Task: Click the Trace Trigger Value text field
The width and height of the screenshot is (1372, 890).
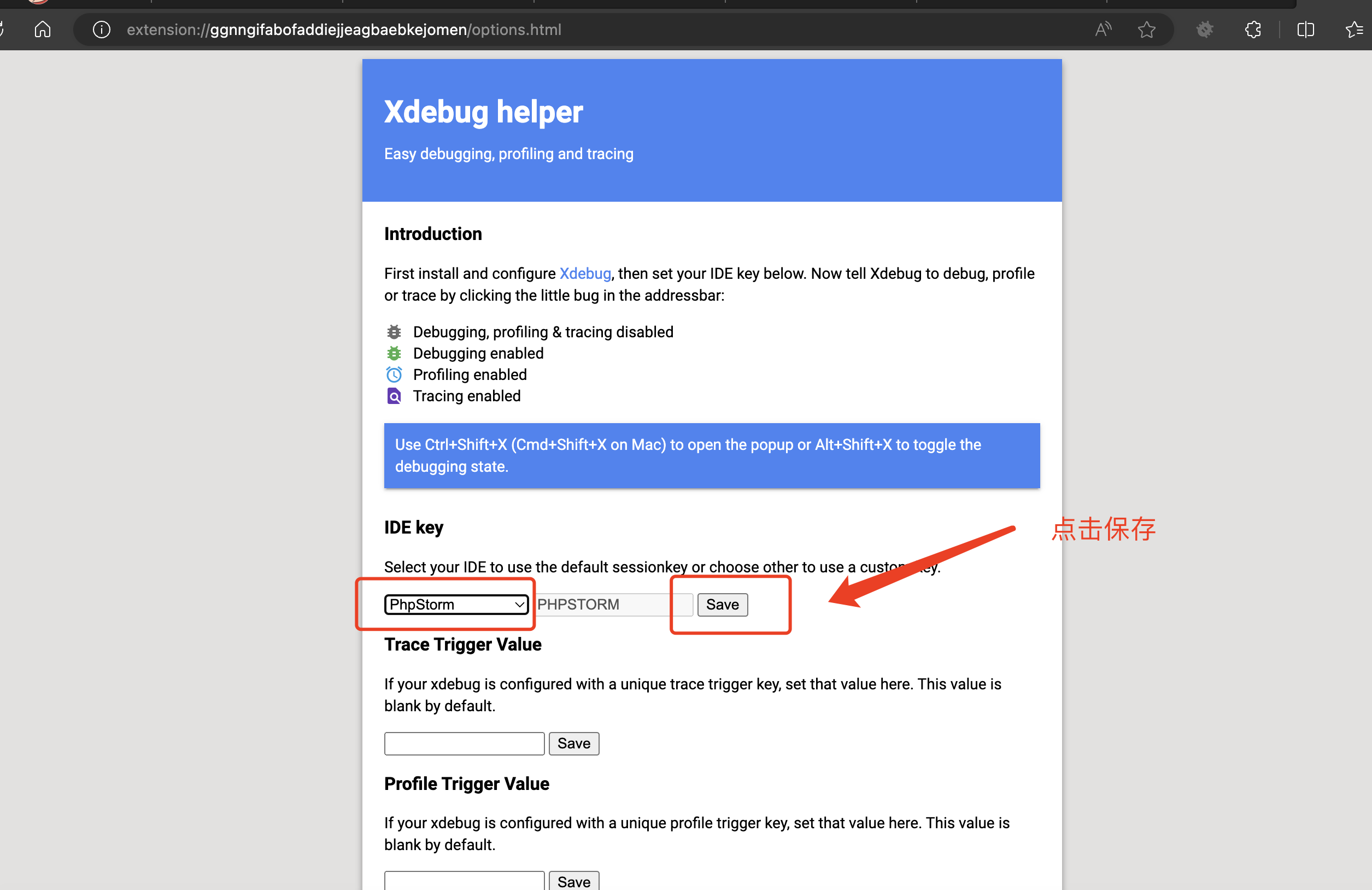Action: click(x=464, y=743)
